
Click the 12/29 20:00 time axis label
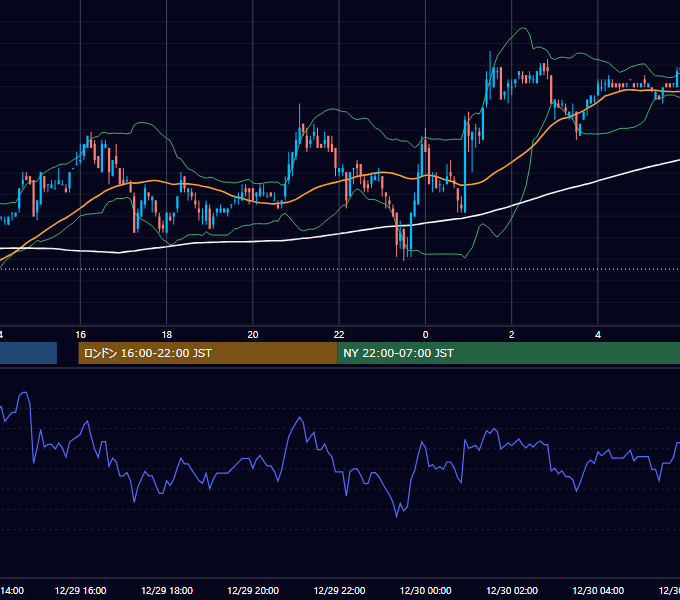253,590
